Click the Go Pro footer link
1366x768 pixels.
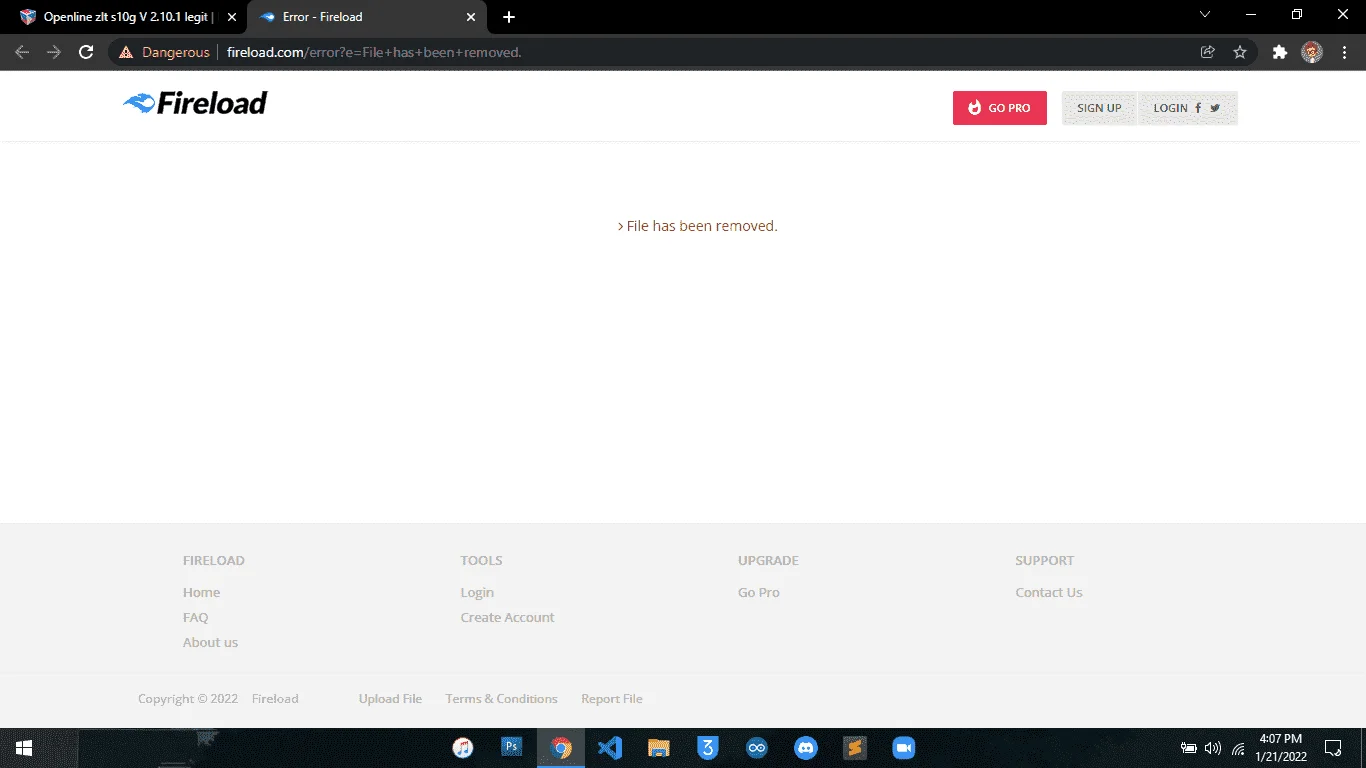click(x=759, y=592)
